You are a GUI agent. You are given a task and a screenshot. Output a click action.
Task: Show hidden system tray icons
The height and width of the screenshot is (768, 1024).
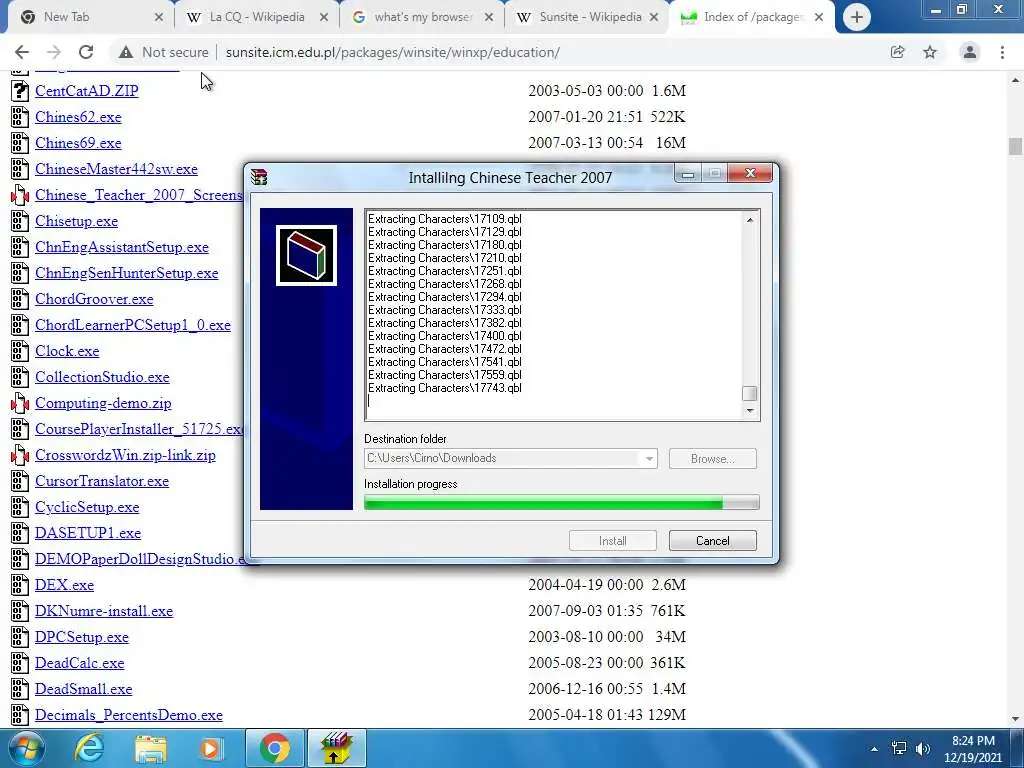pos(874,749)
